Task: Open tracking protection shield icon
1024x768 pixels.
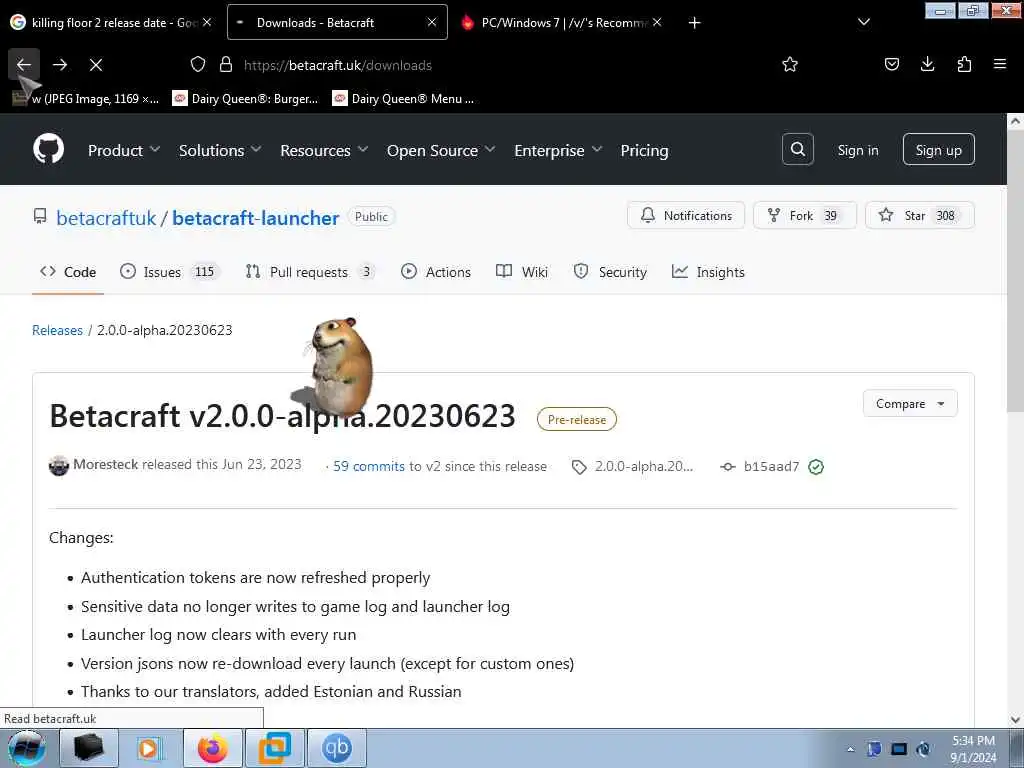Action: [198, 65]
